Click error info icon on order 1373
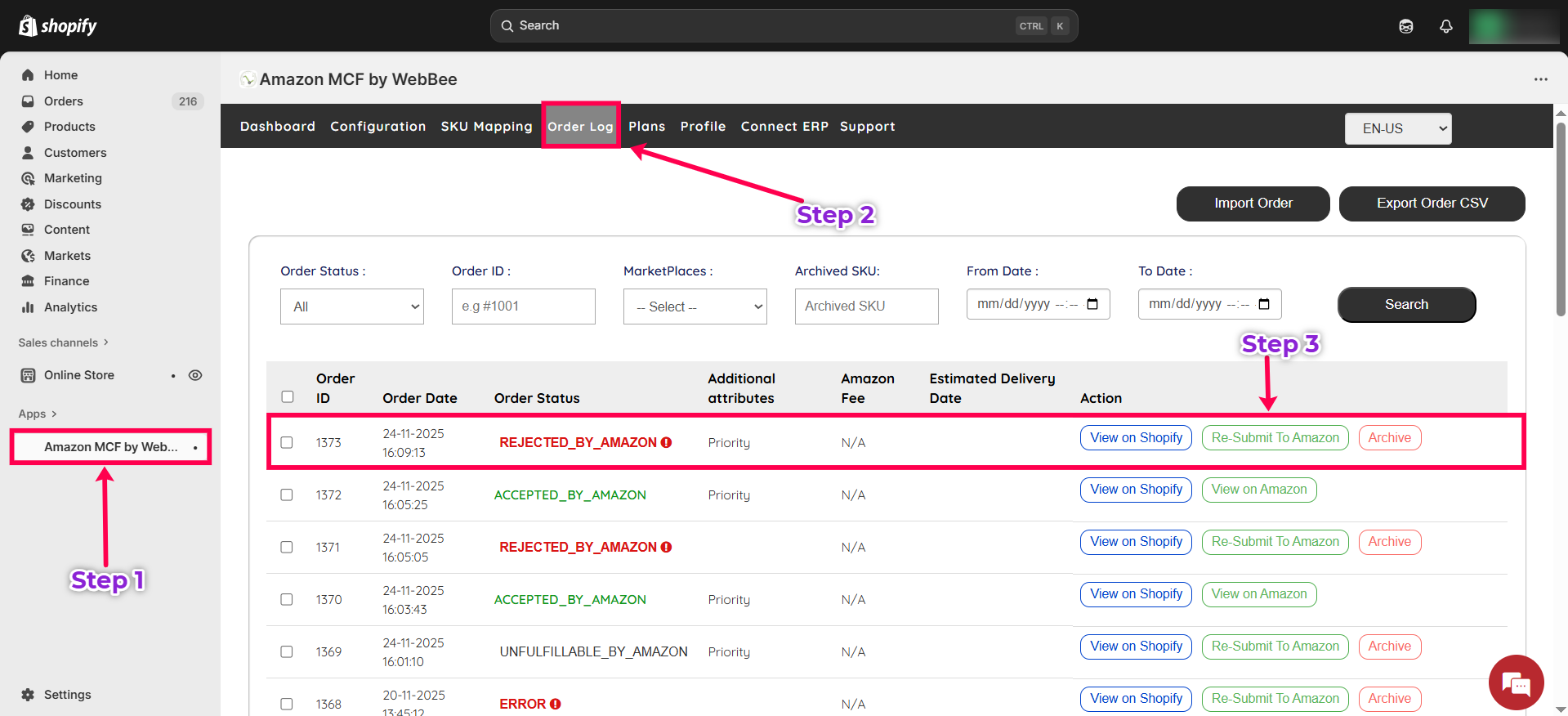 click(666, 442)
